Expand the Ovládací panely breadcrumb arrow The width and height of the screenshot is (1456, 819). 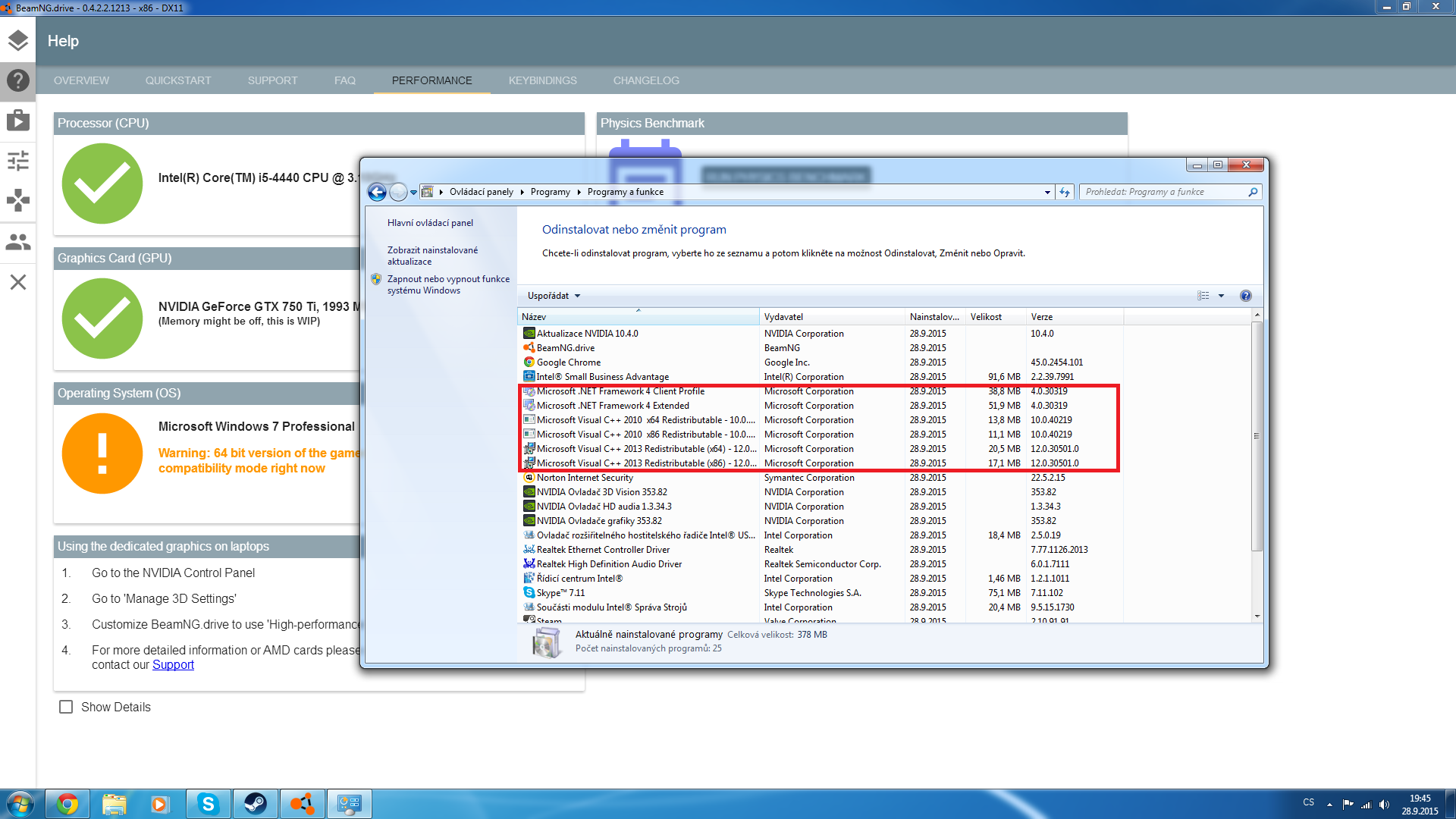point(522,192)
